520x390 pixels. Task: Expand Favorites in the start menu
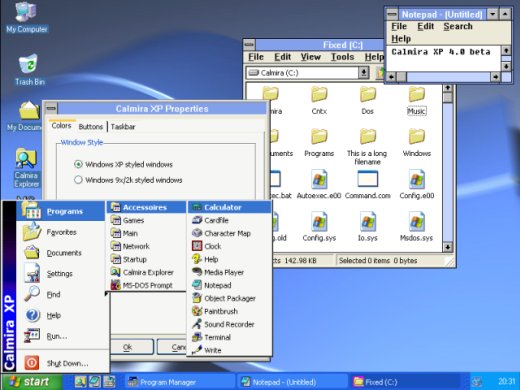coord(60,232)
